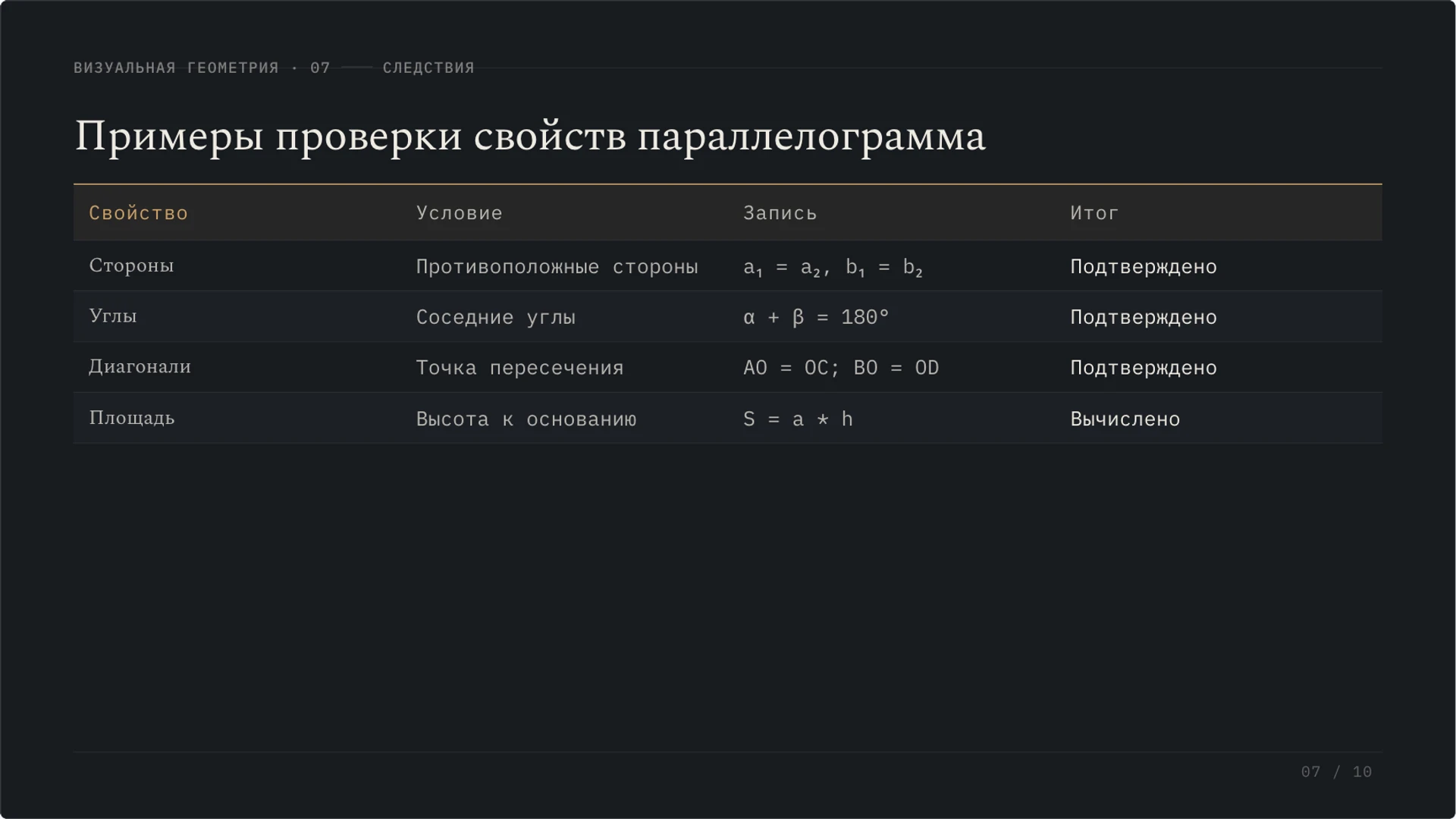1456x819 pixels.
Task: Click the 'Условие' column header
Action: click(459, 213)
